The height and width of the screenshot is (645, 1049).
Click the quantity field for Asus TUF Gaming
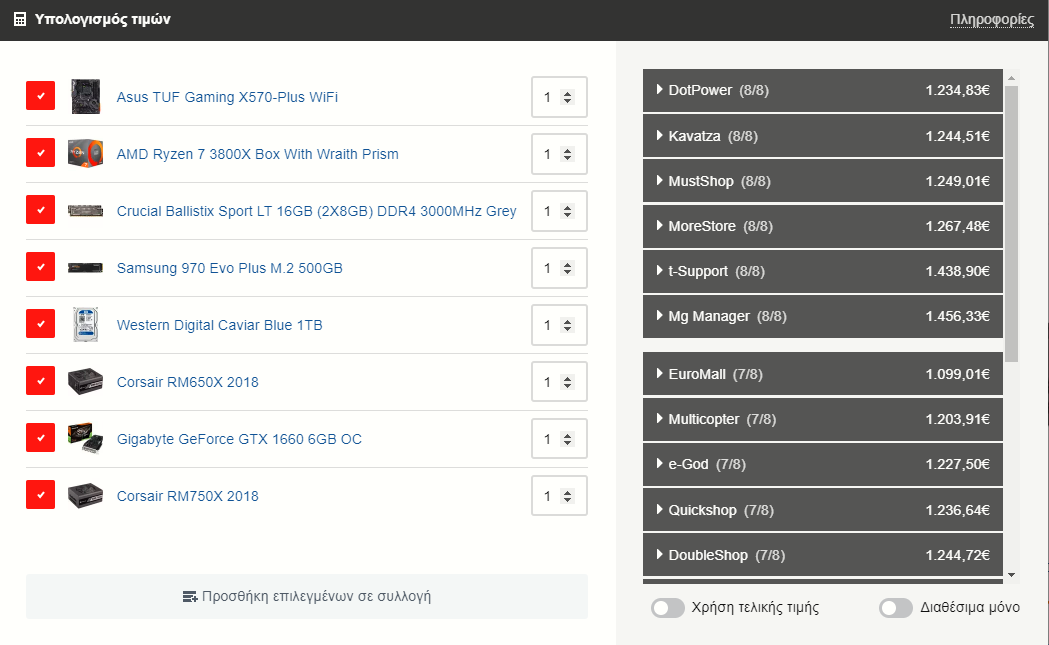pyautogui.click(x=559, y=97)
